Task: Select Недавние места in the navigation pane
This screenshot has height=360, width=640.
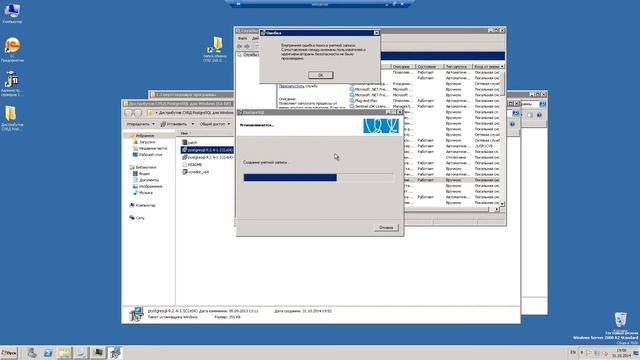Action: pos(150,148)
